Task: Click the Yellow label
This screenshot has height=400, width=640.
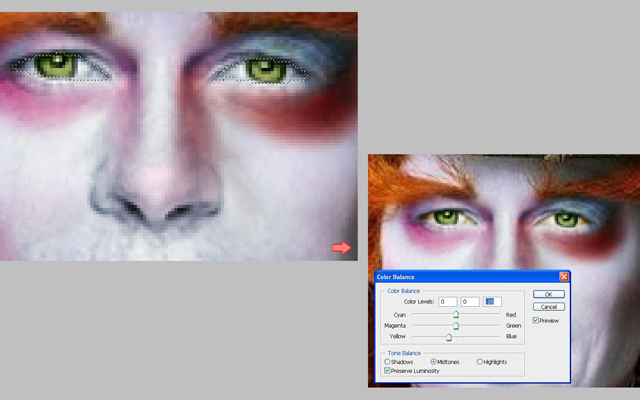Action: tap(398, 336)
